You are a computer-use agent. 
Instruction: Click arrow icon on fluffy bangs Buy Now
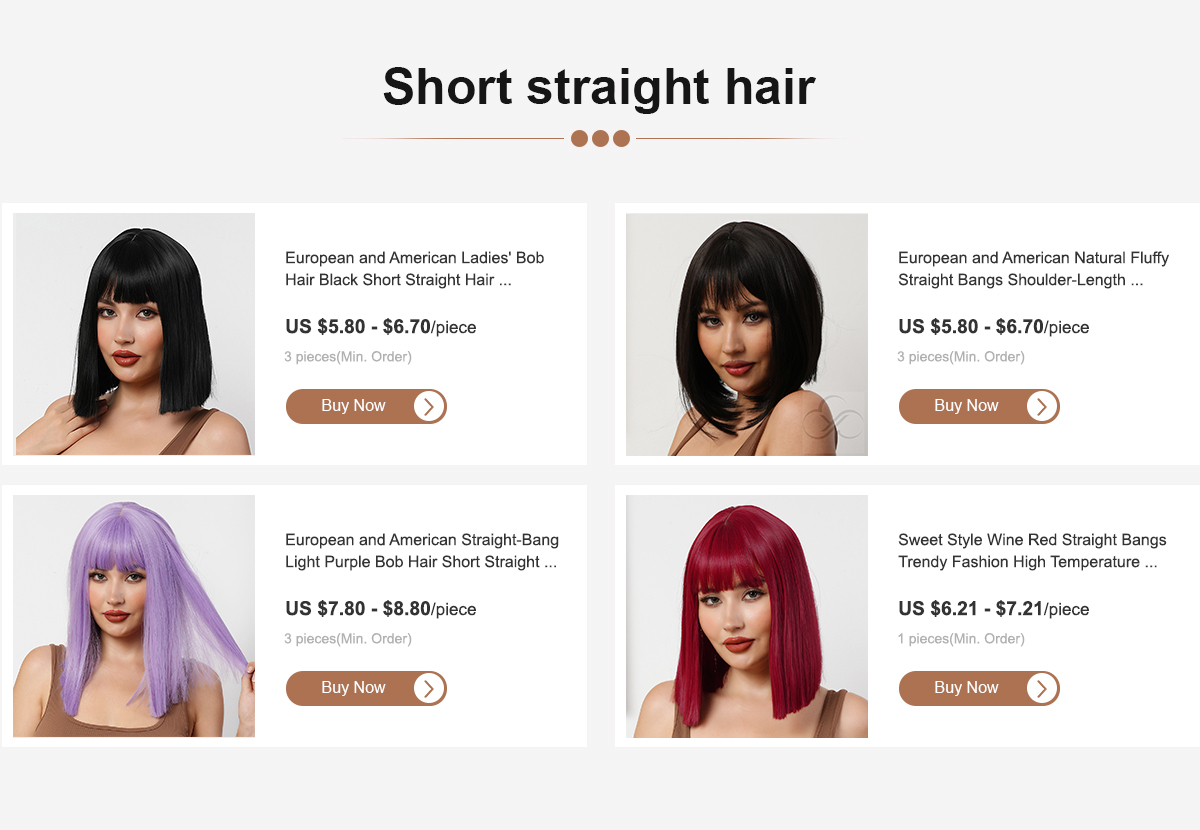point(1042,406)
